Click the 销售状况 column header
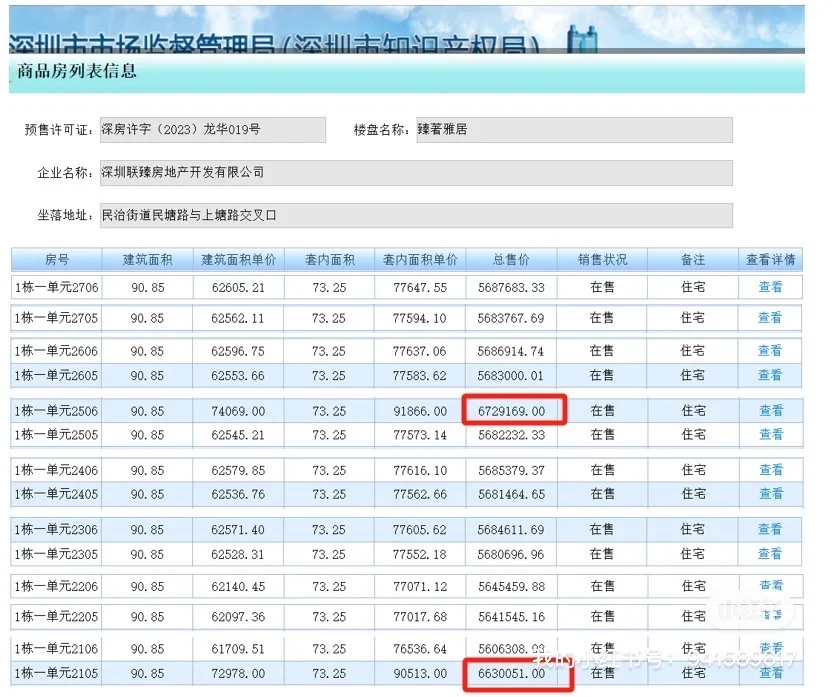The image size is (832, 697). [x=602, y=260]
